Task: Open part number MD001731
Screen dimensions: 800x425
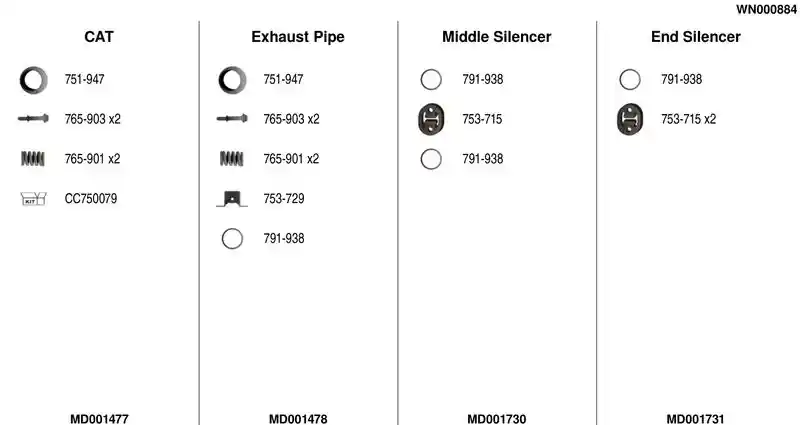Action: point(695,419)
